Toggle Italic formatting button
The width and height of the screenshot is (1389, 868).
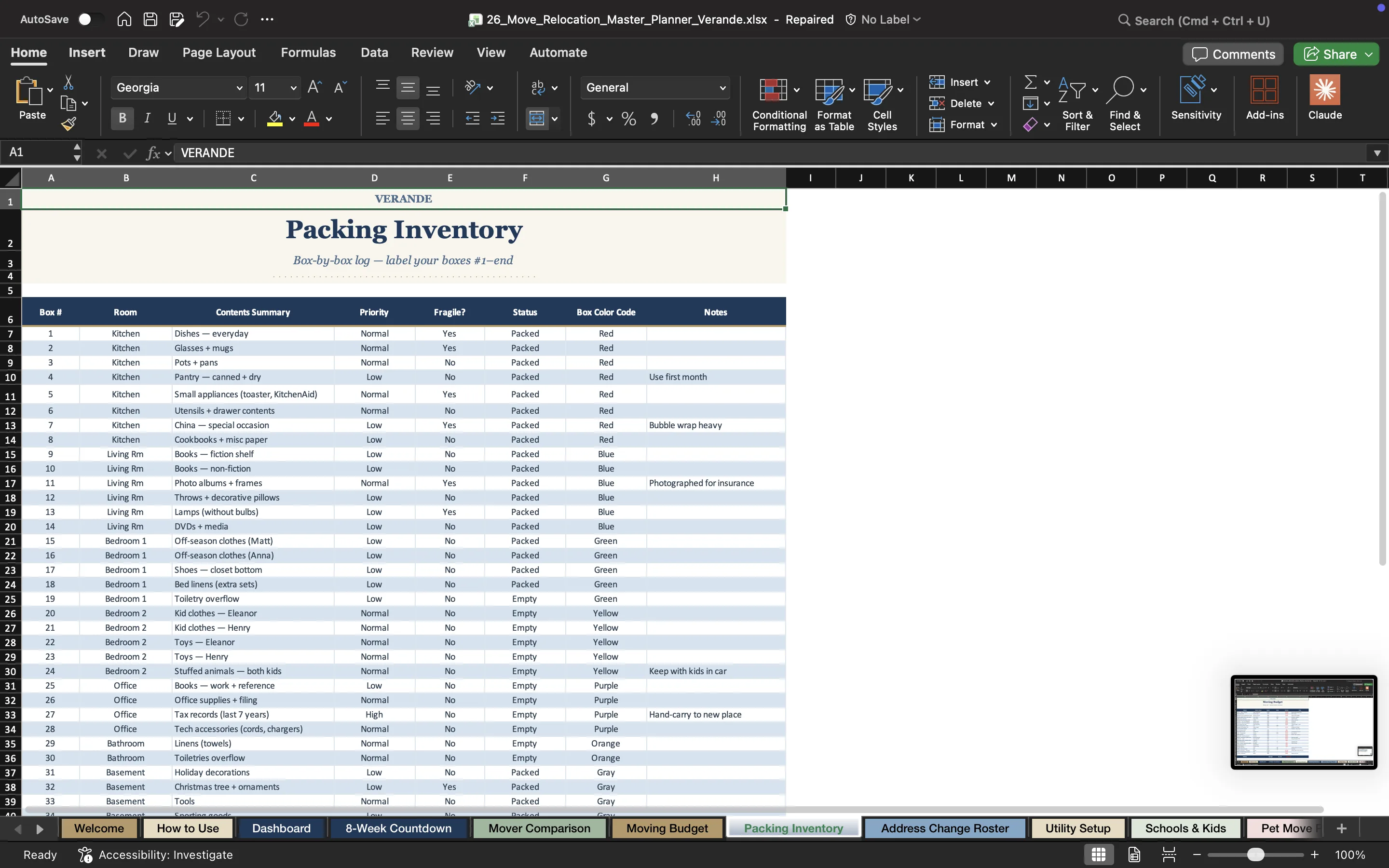pyautogui.click(x=148, y=119)
